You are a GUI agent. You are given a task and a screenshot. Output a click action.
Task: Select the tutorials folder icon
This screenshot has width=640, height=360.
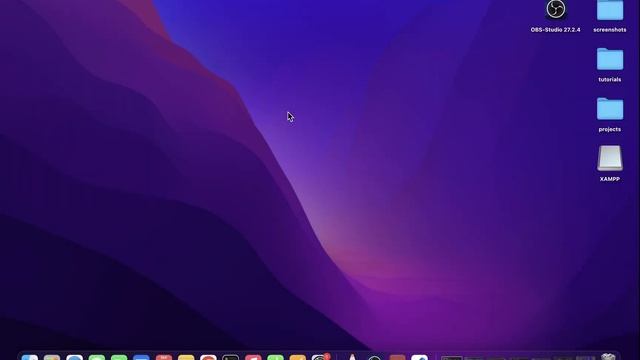(610, 59)
